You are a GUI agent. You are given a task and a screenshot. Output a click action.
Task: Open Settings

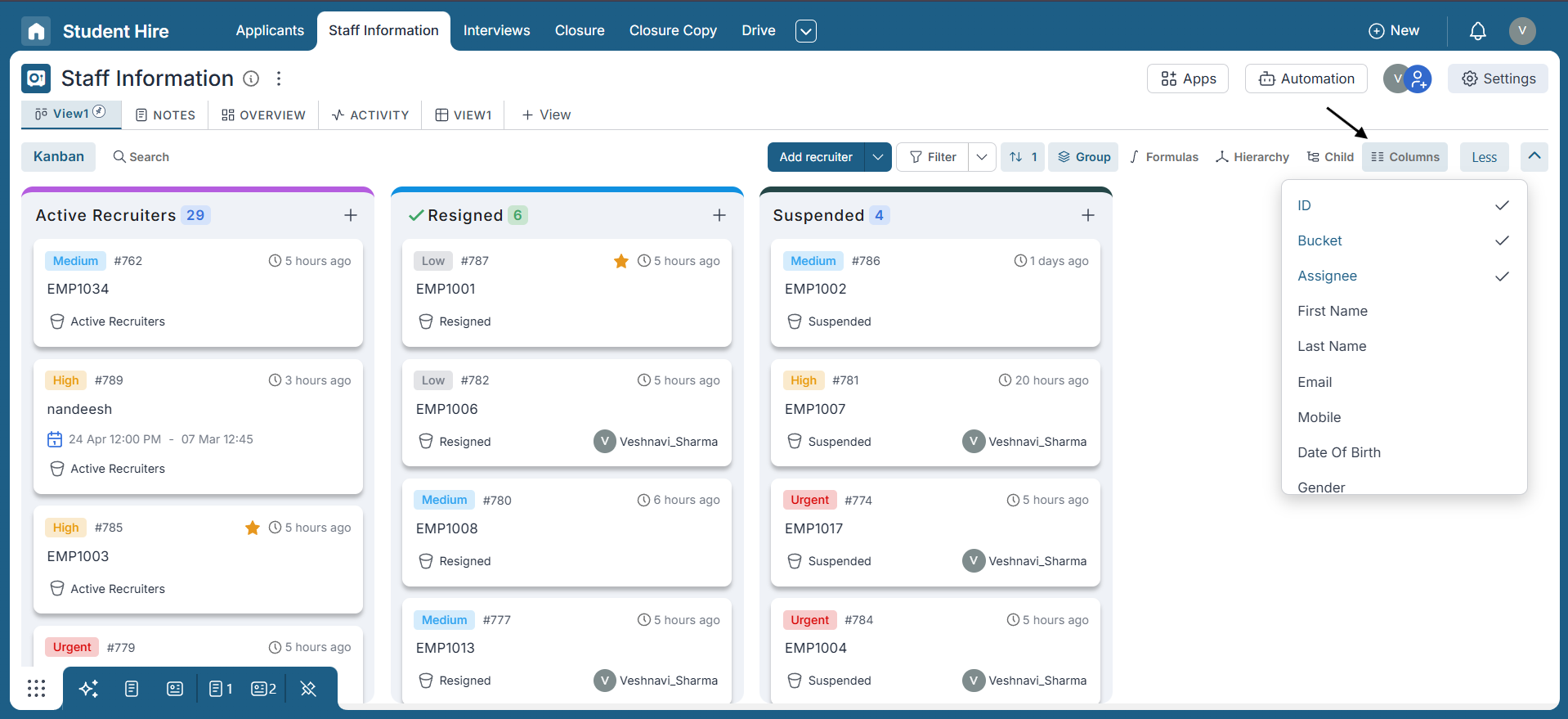click(1499, 79)
